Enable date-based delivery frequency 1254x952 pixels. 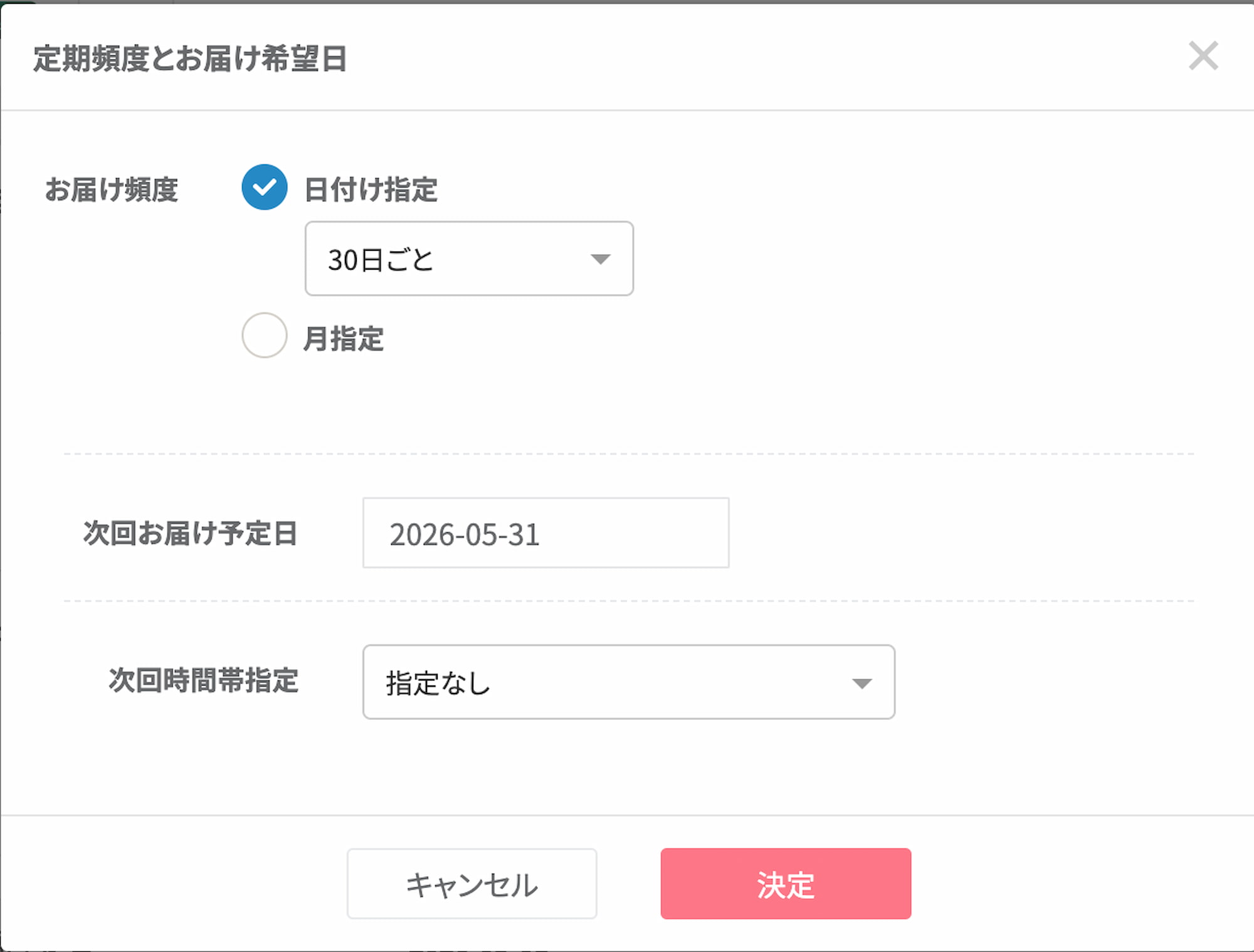pos(264,186)
